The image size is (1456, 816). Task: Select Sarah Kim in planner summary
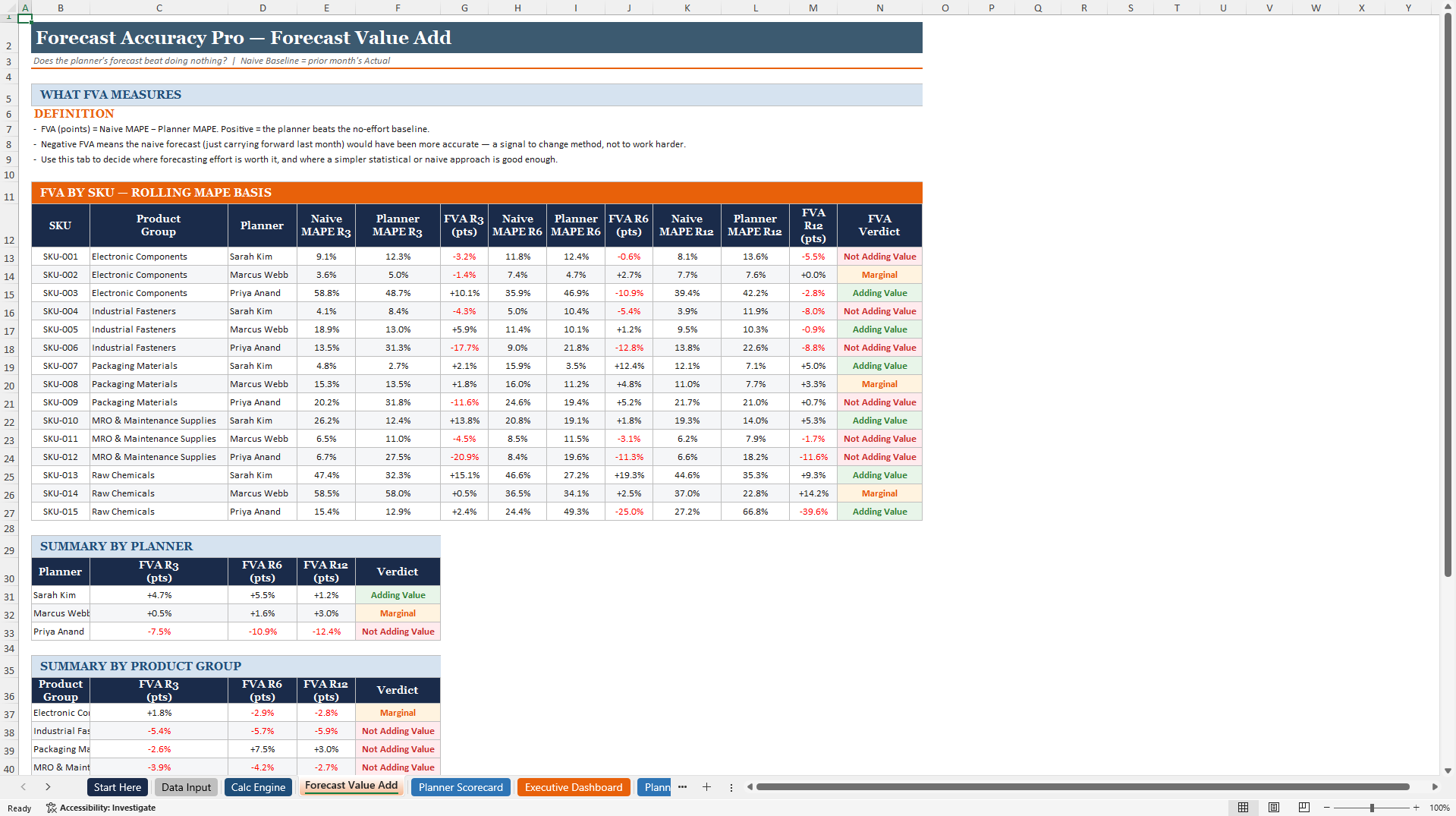pos(61,595)
